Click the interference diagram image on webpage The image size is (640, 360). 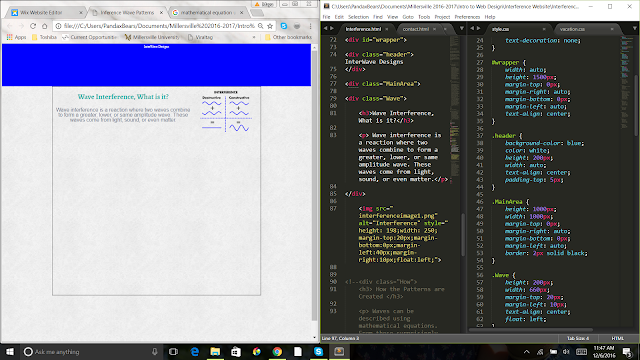(x=226, y=111)
